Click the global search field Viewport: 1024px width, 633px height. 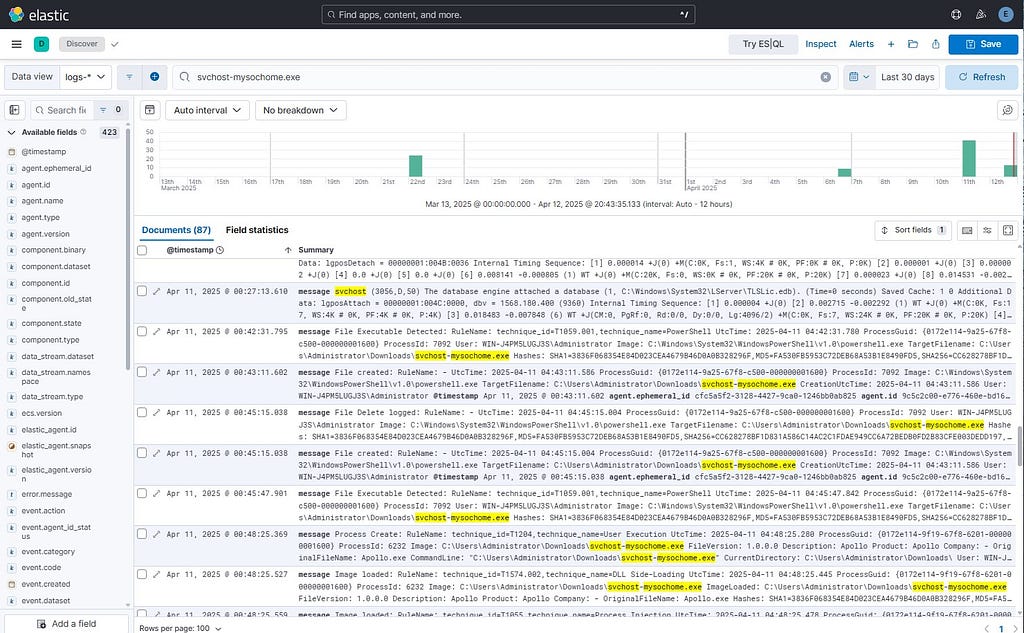[508, 14]
